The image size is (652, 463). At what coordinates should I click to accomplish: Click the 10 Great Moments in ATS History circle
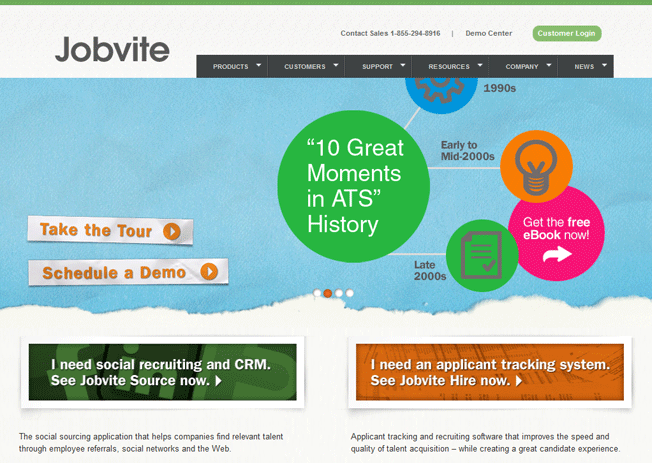tap(353, 186)
